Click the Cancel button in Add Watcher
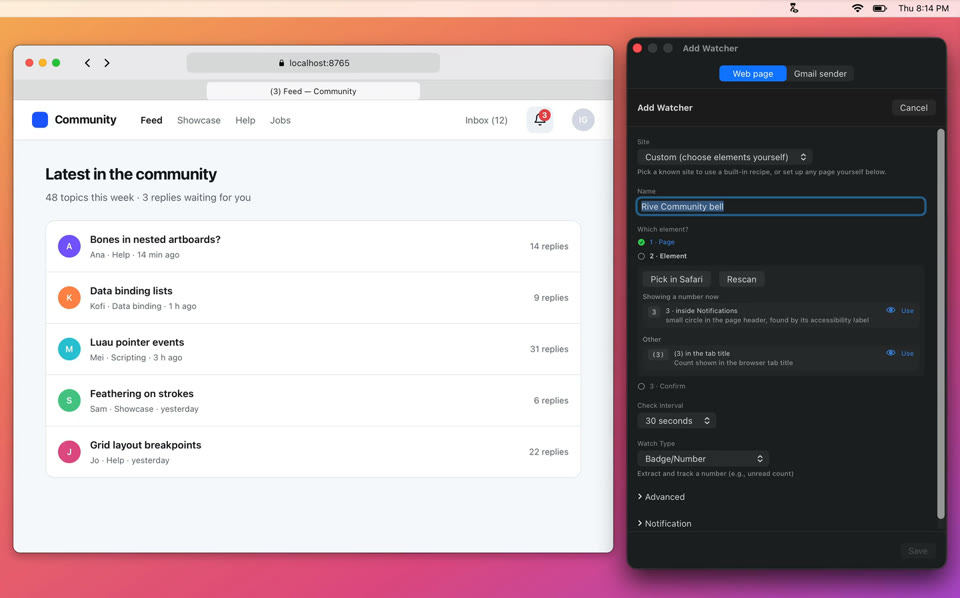 pyautogui.click(x=913, y=108)
